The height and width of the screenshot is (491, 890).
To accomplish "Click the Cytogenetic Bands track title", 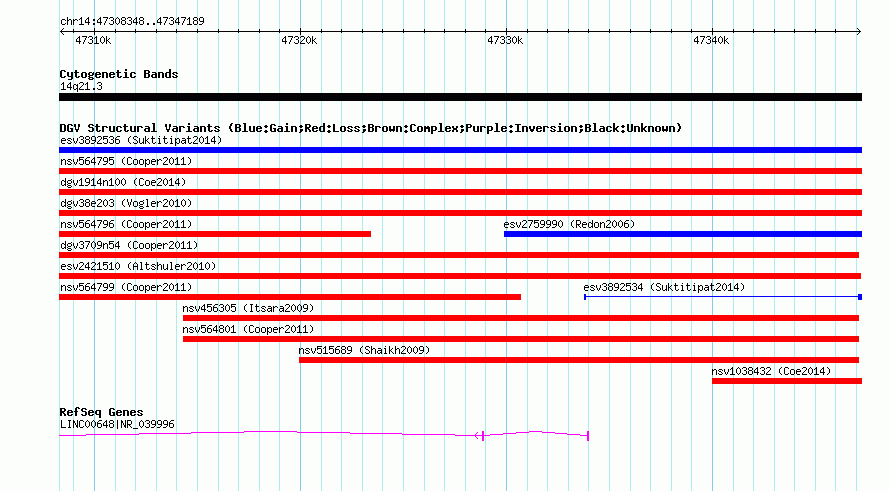I will pos(119,74).
